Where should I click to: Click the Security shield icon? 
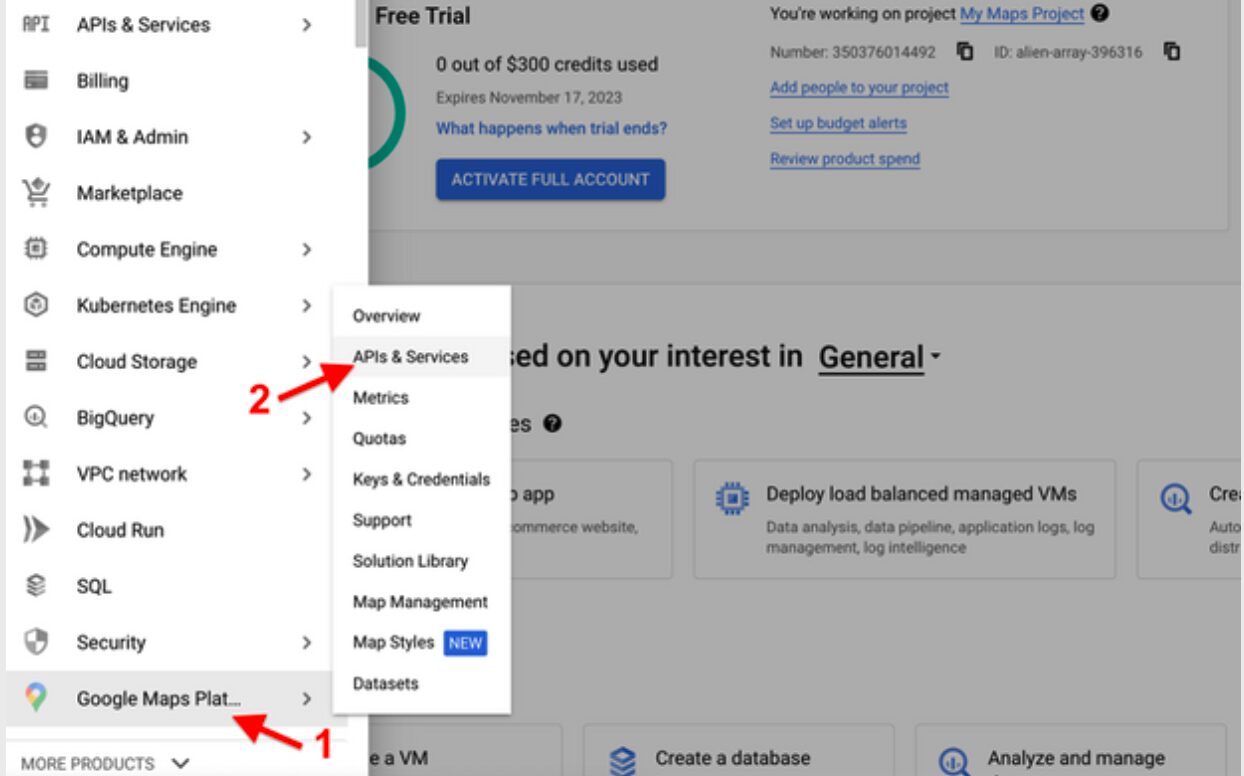(36, 642)
